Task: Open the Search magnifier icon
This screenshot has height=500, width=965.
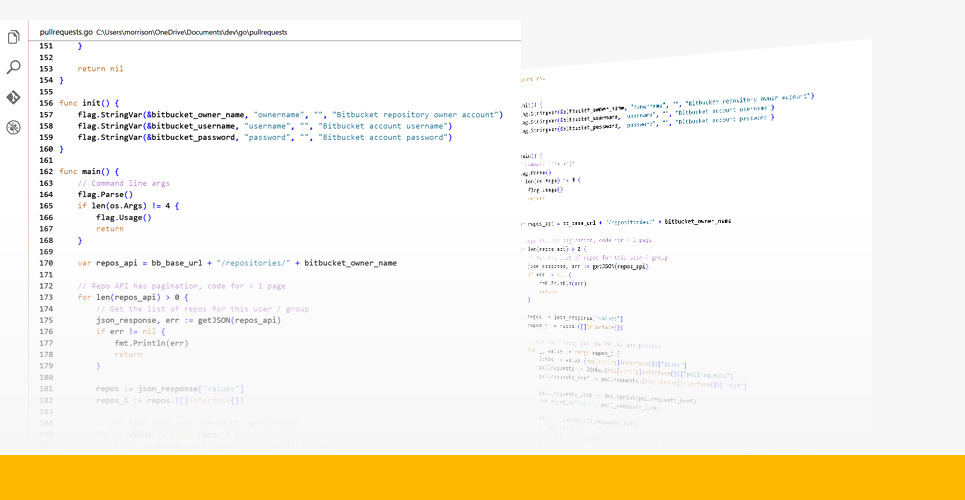Action: click(x=14, y=68)
